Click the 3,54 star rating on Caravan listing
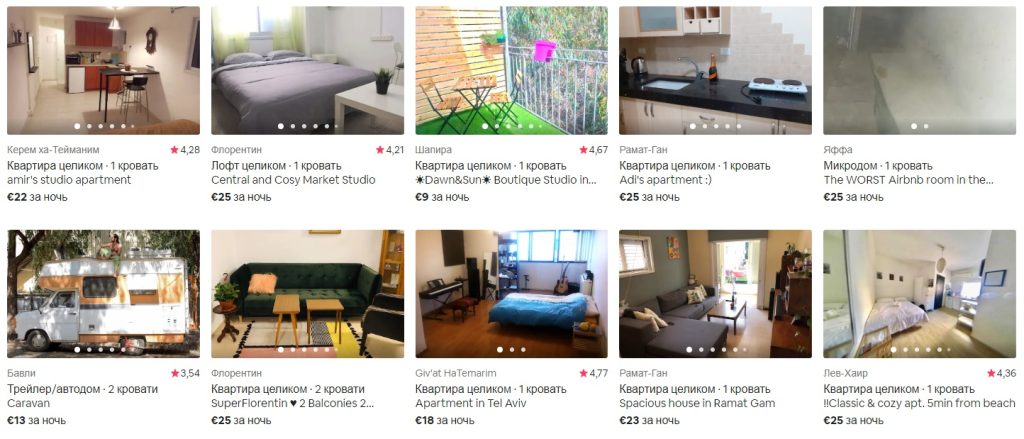Viewport: 1024px width, 439px height. pos(185,373)
